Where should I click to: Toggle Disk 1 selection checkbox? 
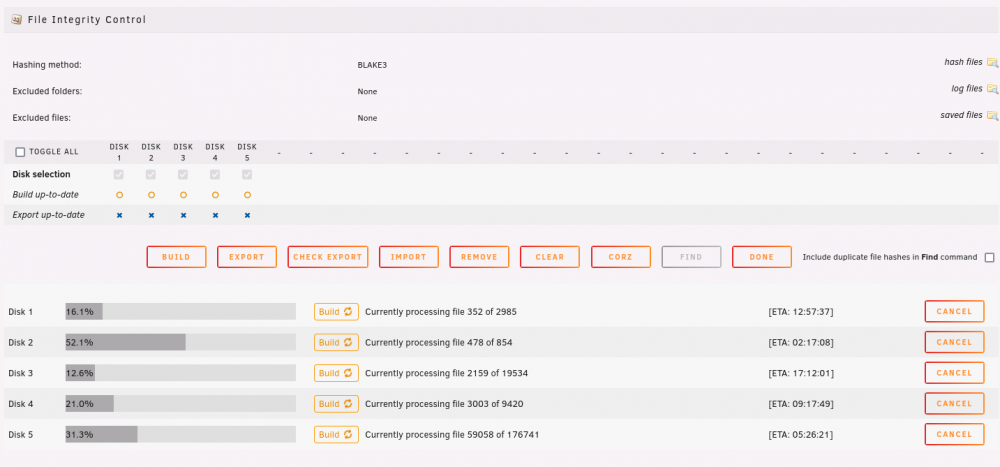pos(119,174)
